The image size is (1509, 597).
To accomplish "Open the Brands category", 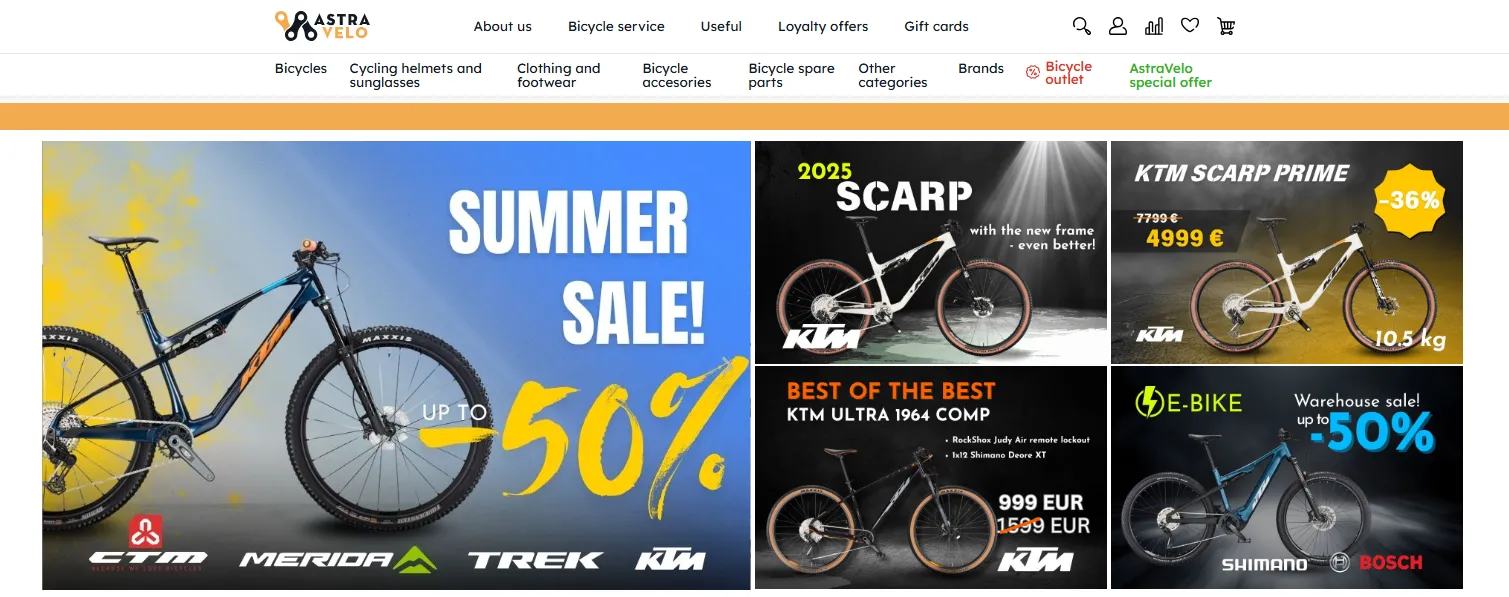I will tap(981, 69).
